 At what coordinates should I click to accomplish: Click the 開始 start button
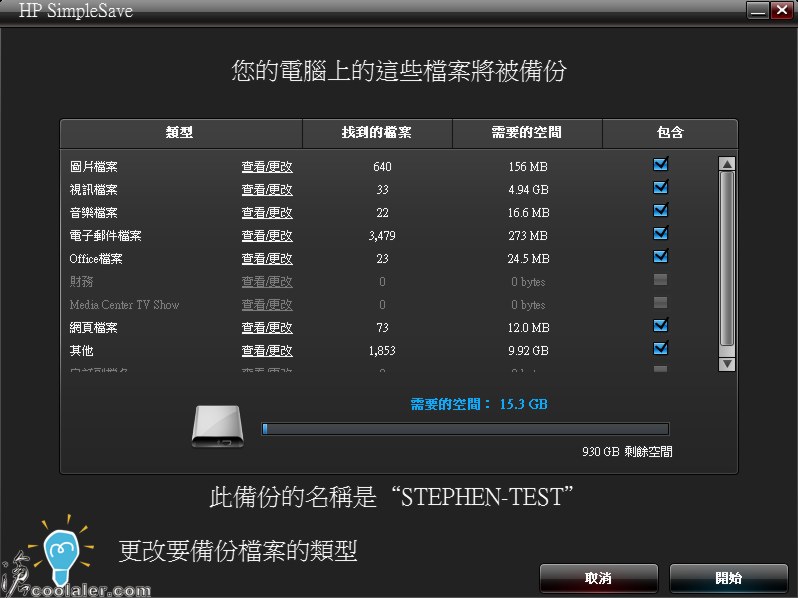coord(728,578)
